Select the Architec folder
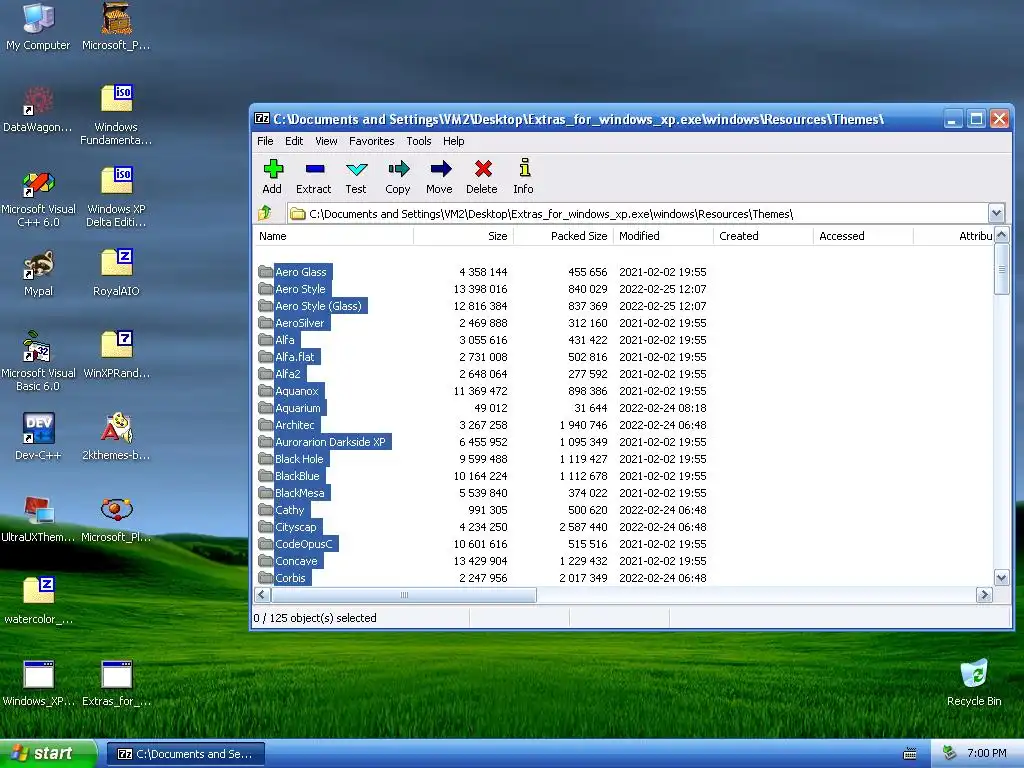The width and height of the screenshot is (1024, 768). click(289, 424)
